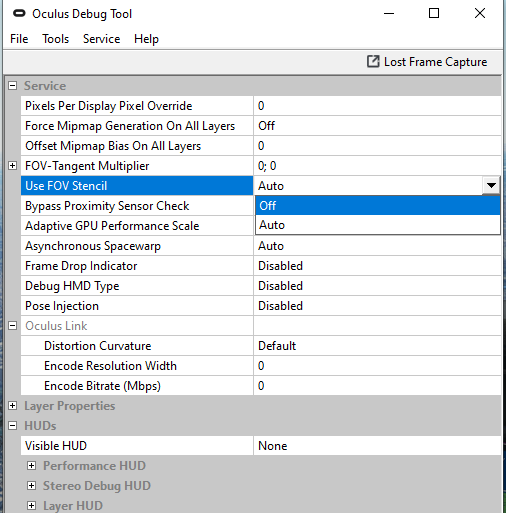This screenshot has height=513, width=506.
Task: Expand the Stereo Debug HUD group
Action: click(31, 486)
